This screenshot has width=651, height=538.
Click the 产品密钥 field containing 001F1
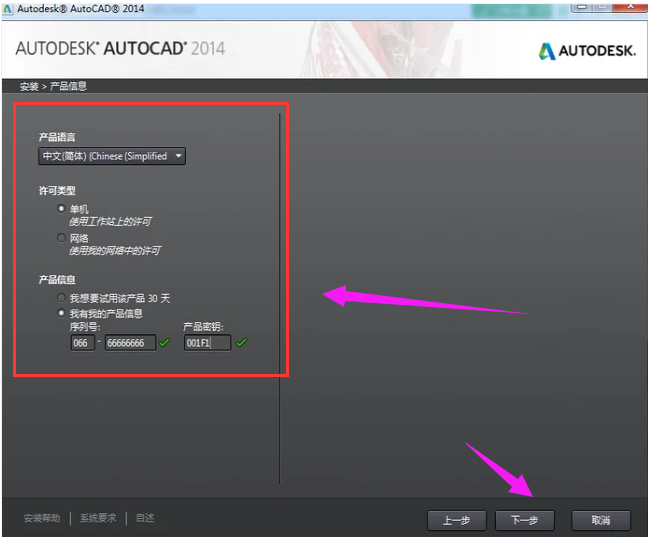tap(206, 343)
